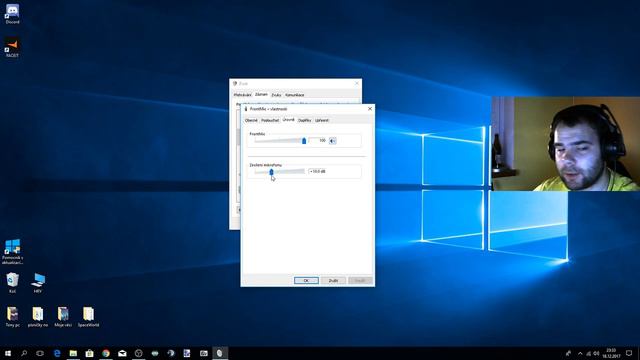Click the Použít (apply) button

(x=360, y=280)
